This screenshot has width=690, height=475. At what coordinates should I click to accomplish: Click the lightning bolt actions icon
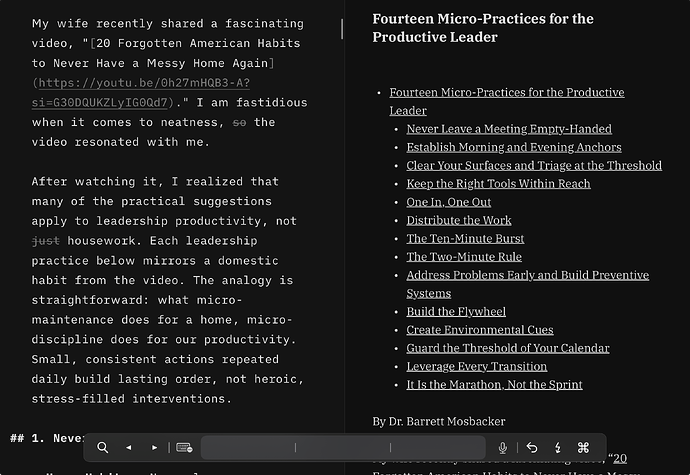coord(557,448)
